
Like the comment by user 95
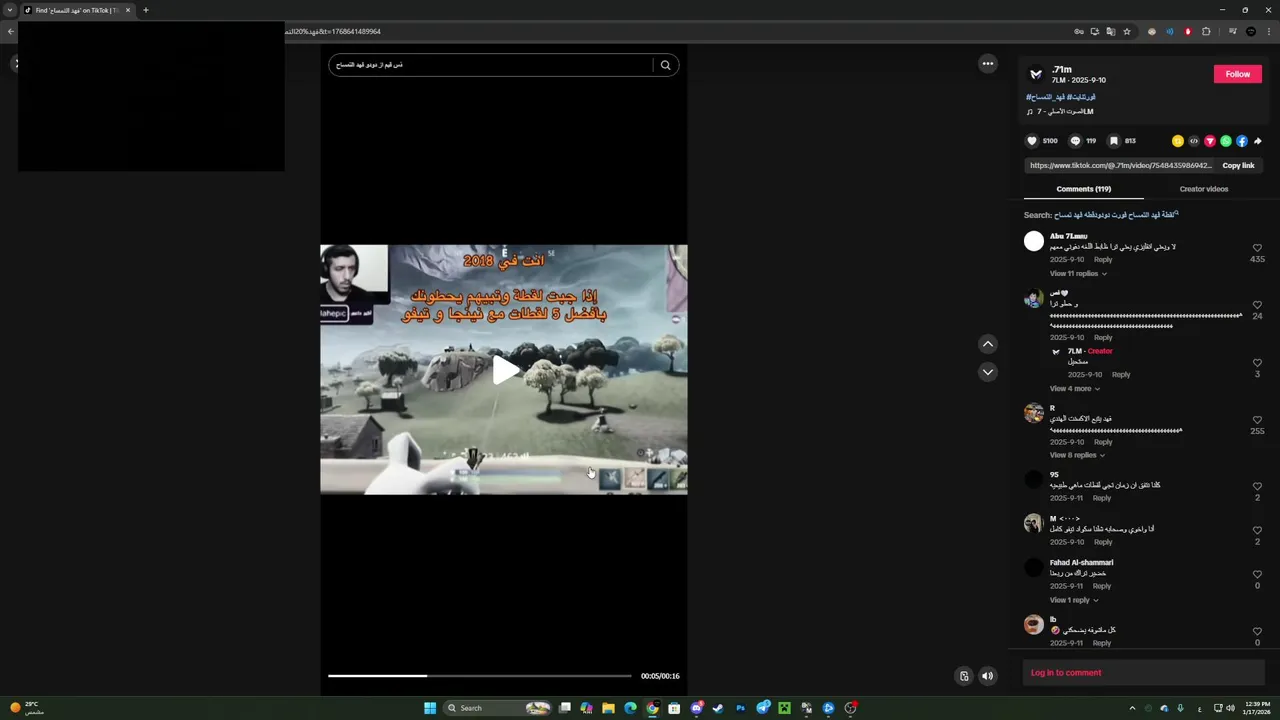pos(1257,486)
